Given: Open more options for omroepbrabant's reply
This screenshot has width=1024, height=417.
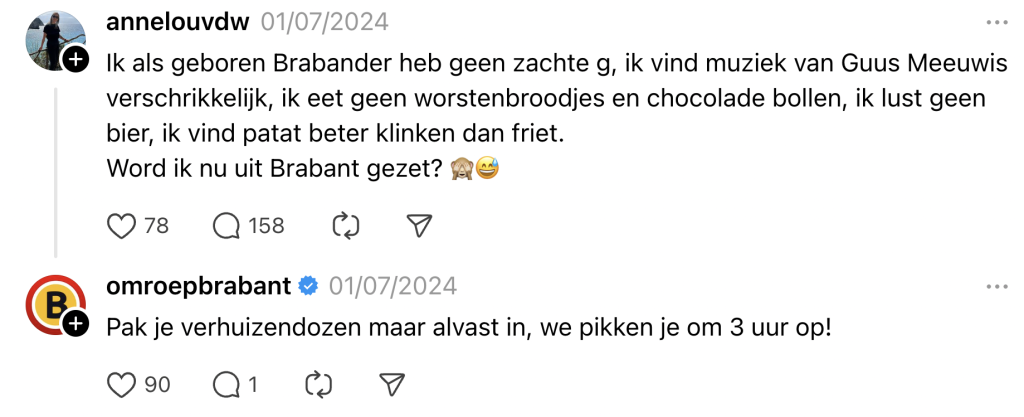Looking at the screenshot, I should (x=997, y=286).
